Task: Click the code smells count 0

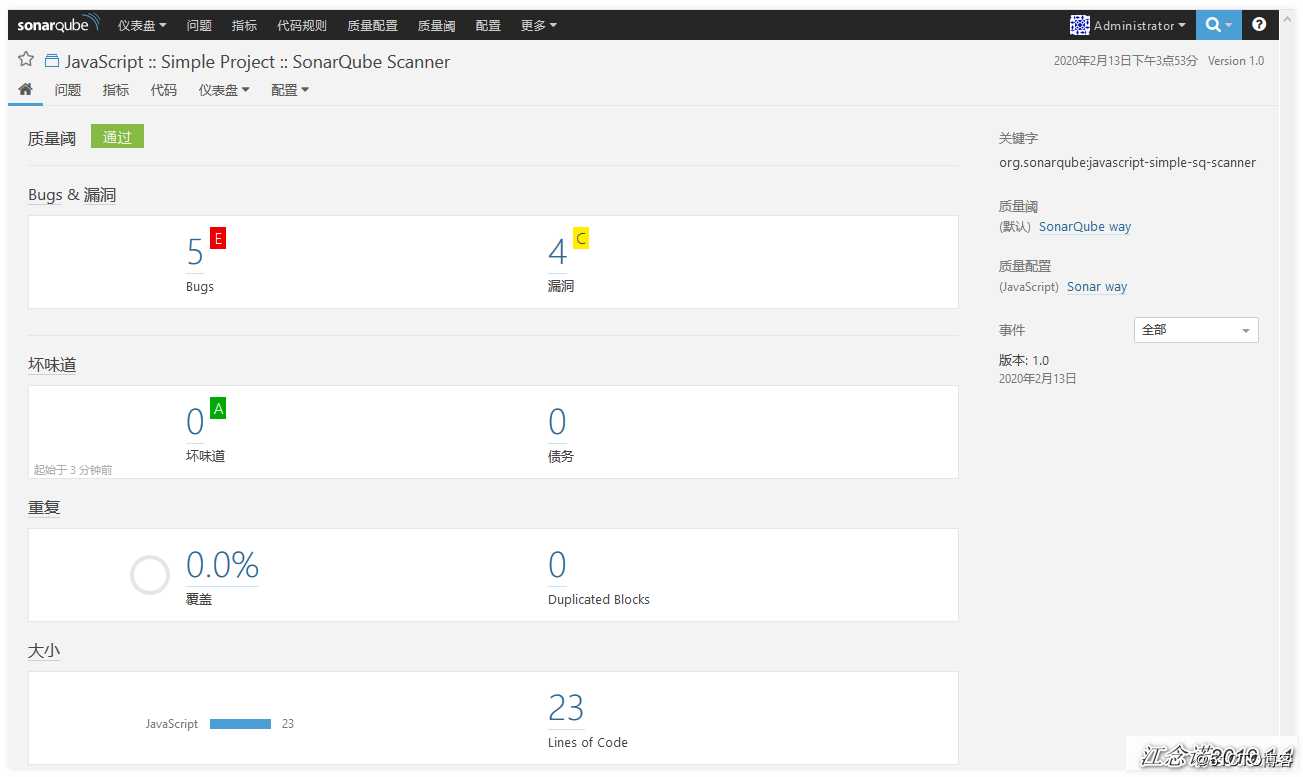Action: [x=195, y=422]
